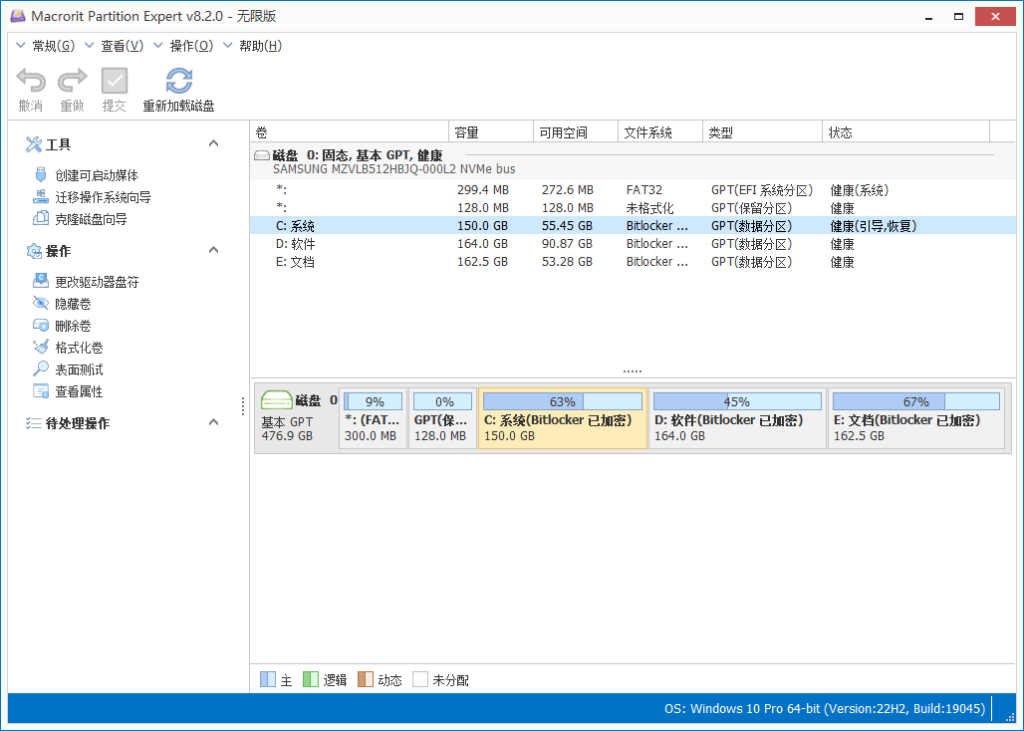Click the 隐藏卷 eye icon

pos(40,303)
